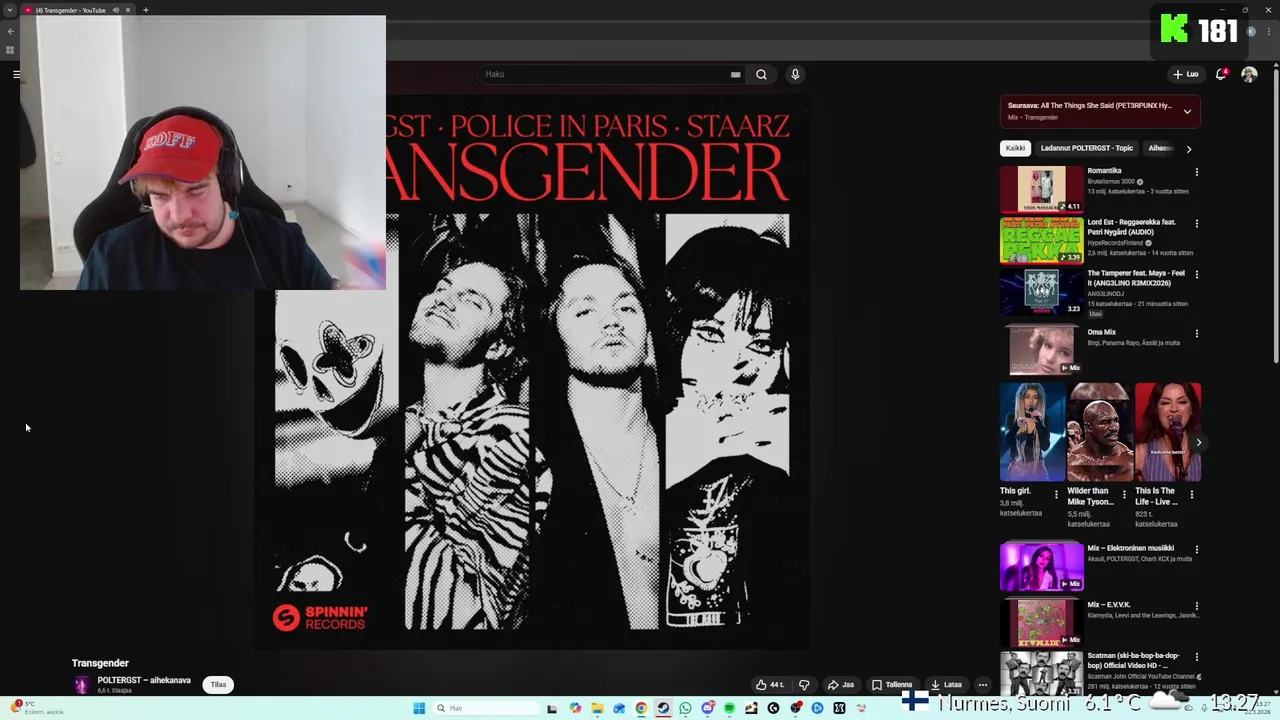Click the POLTERGST channel avatar

pyautogui.click(x=81, y=685)
